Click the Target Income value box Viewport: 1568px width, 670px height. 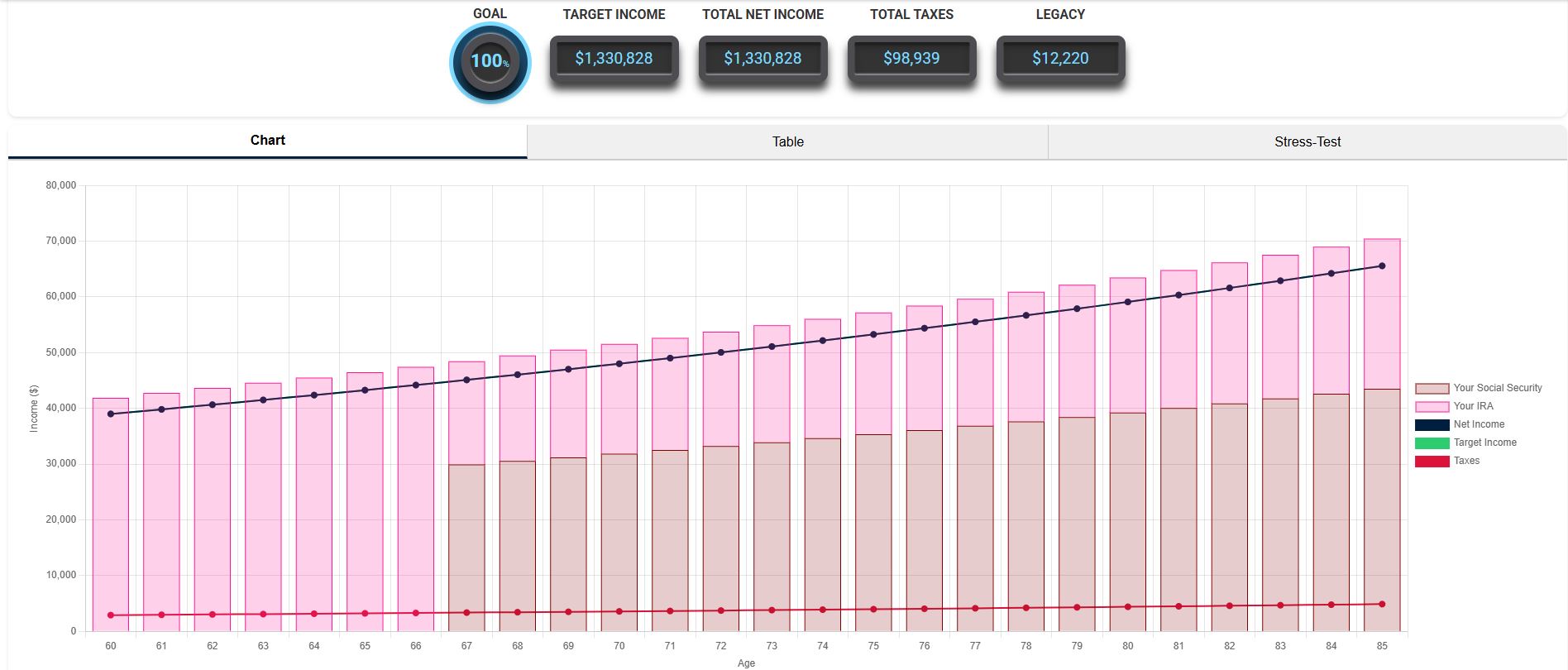click(614, 59)
